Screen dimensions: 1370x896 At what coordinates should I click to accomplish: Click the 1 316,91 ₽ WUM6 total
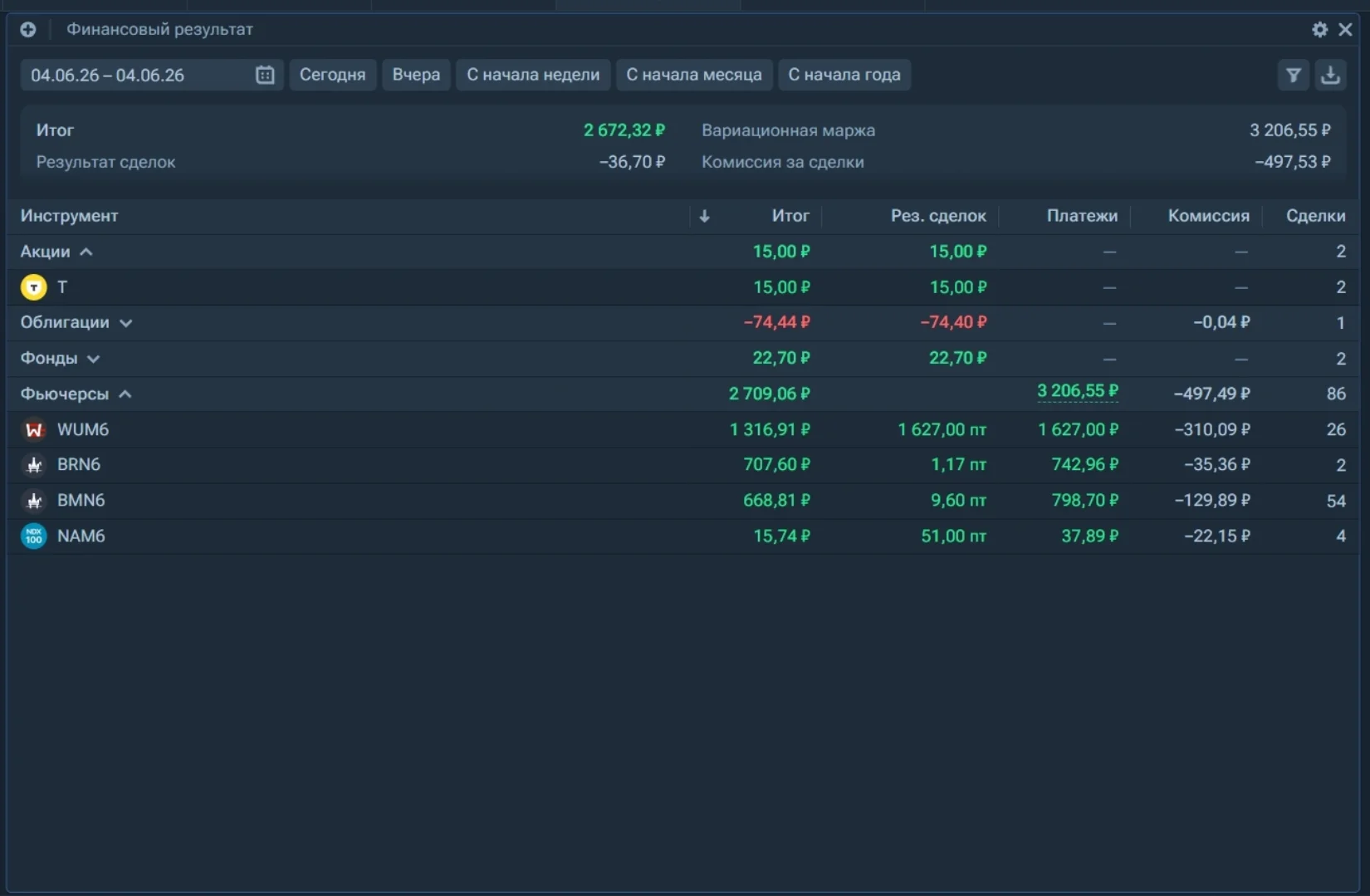(x=770, y=429)
